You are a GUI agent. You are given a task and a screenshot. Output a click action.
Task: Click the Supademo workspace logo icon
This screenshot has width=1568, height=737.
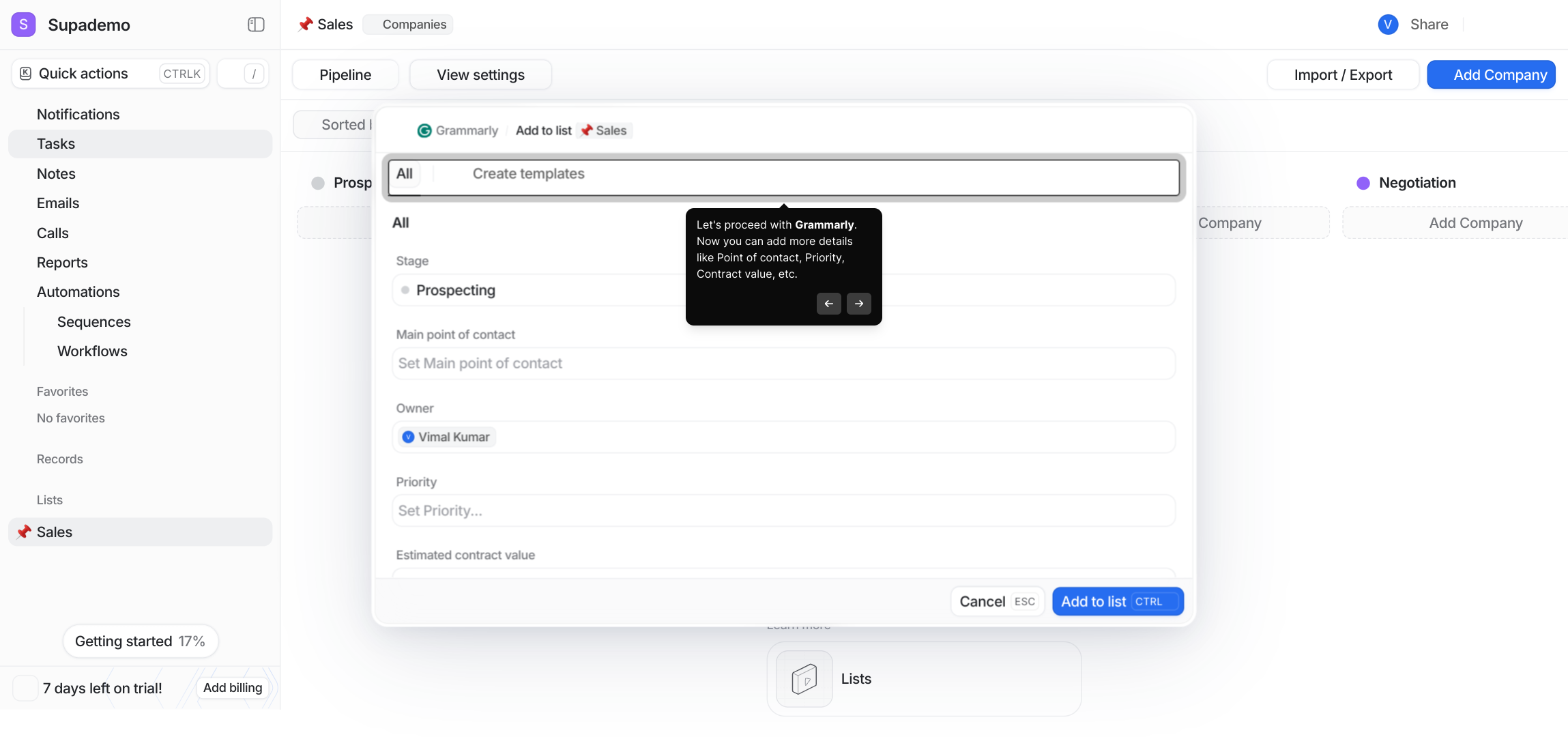pyautogui.click(x=23, y=25)
